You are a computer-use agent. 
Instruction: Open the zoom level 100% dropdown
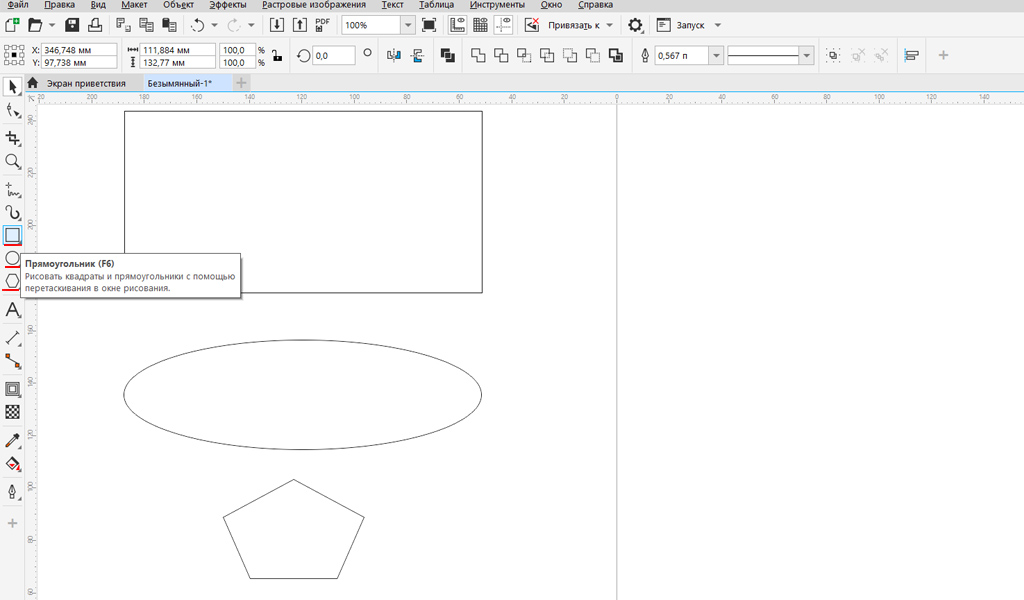[408, 24]
